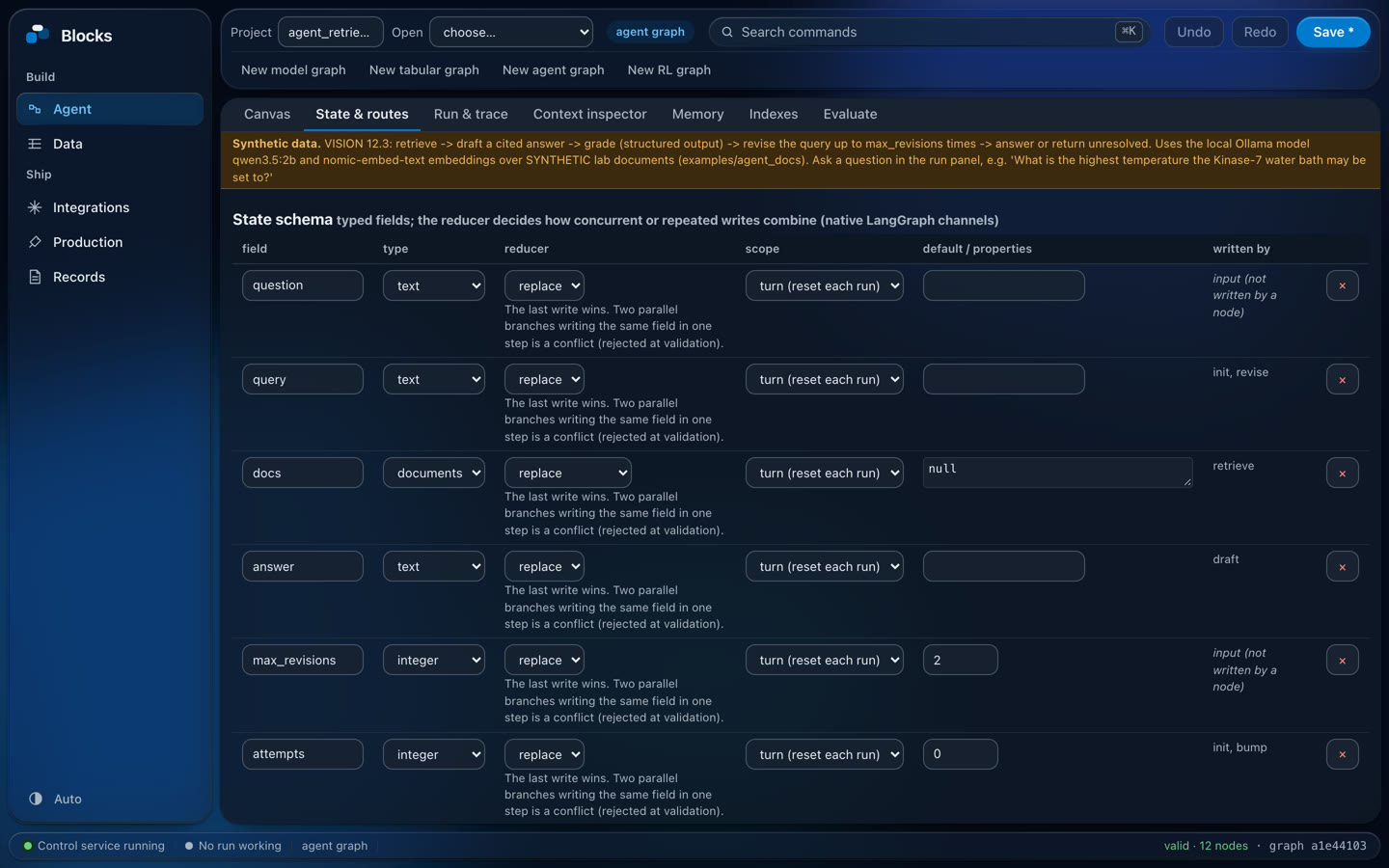Open the scope dropdown for attempts
This screenshot has width=1389, height=868.
pyautogui.click(x=825, y=754)
